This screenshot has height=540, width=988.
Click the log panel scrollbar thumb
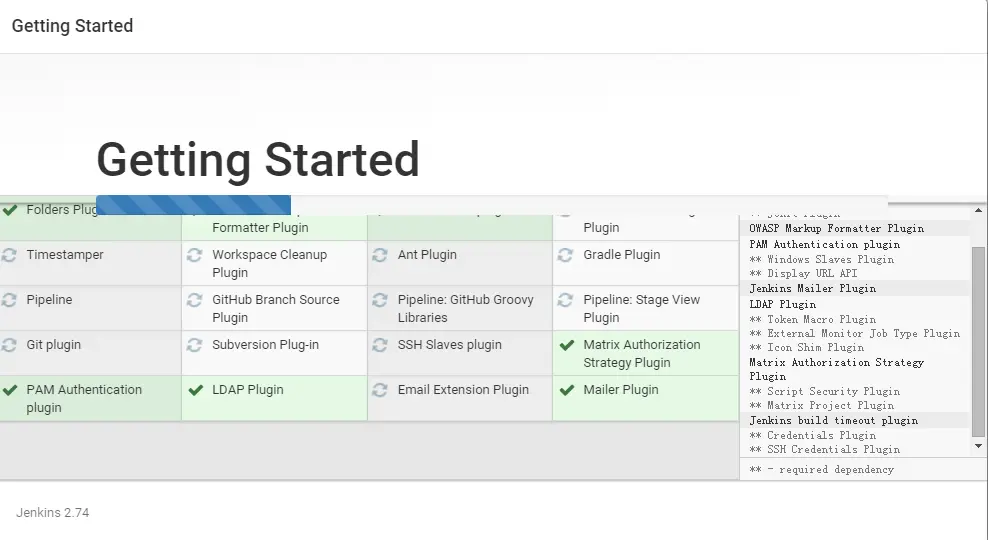click(x=978, y=341)
